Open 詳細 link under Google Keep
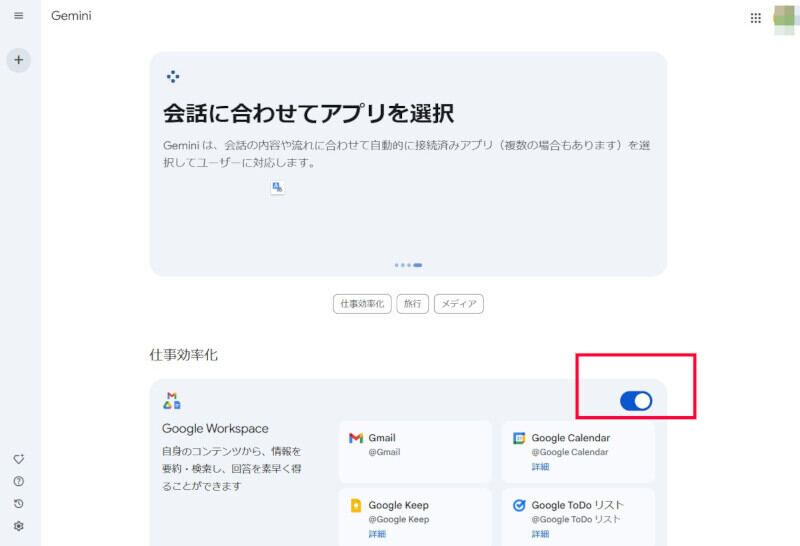This screenshot has height=546, width=800. click(377, 534)
